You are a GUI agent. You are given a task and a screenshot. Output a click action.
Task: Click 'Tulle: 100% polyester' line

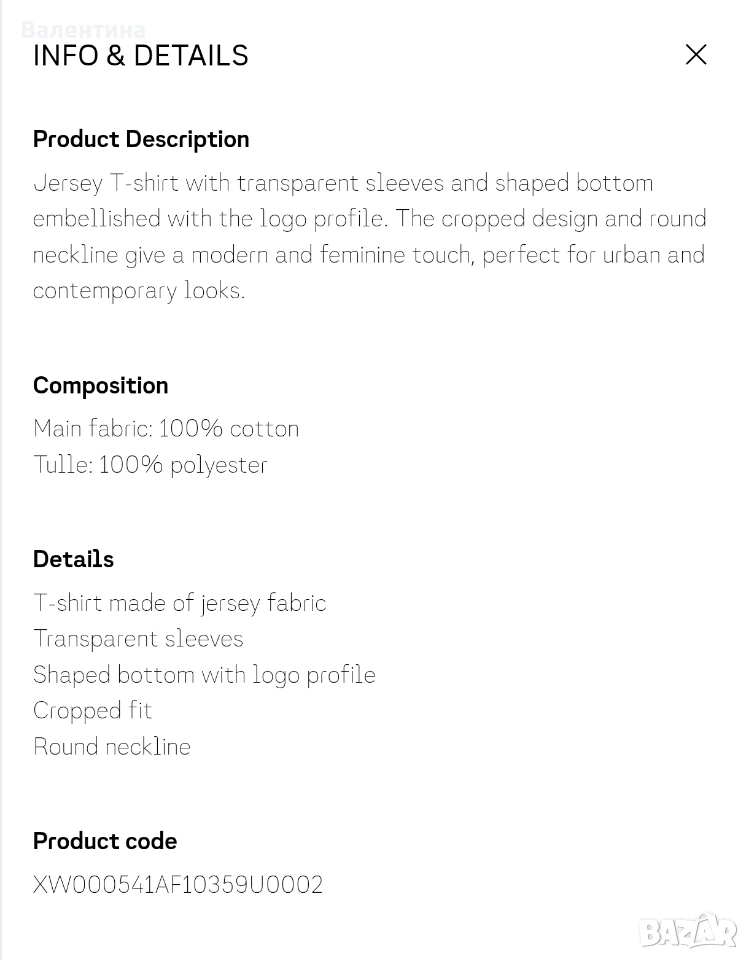coord(150,465)
